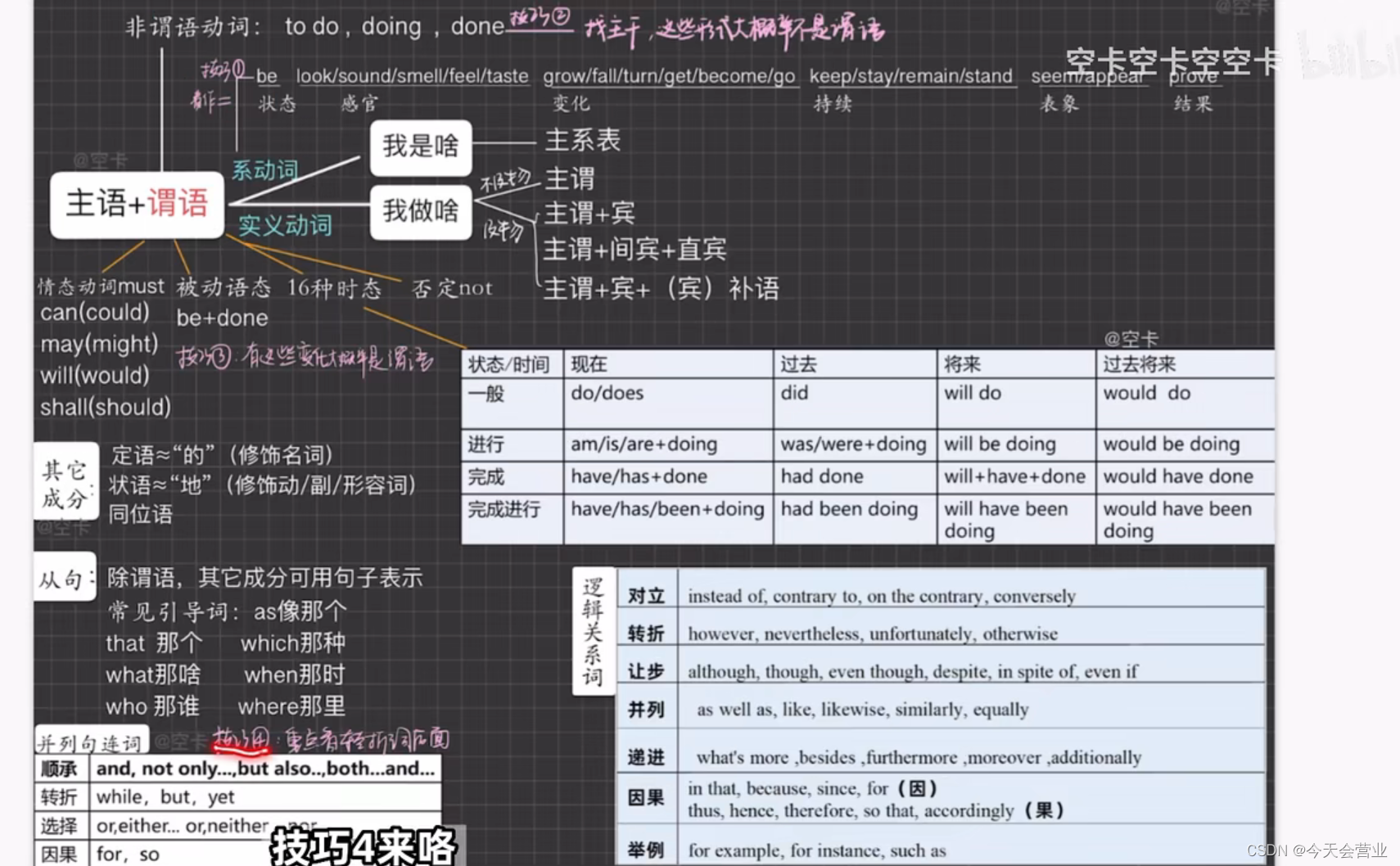Click look/sound/smell/feel/taste verb group

point(413,76)
